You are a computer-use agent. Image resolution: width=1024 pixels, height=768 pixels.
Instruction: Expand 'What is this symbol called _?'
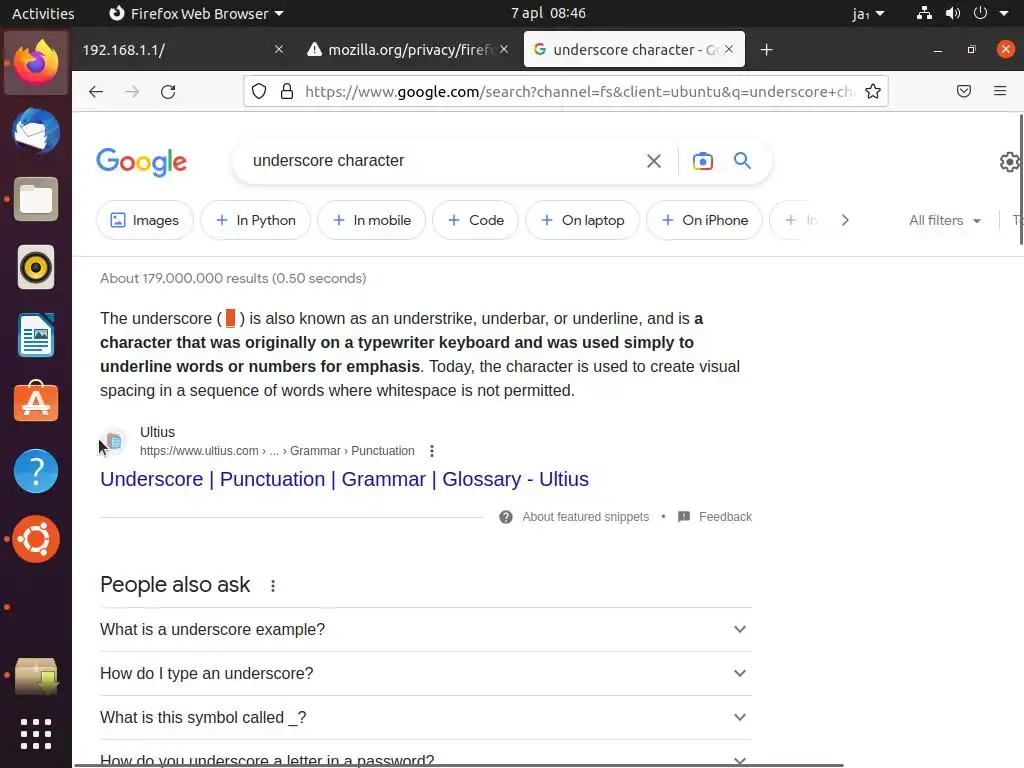(426, 718)
